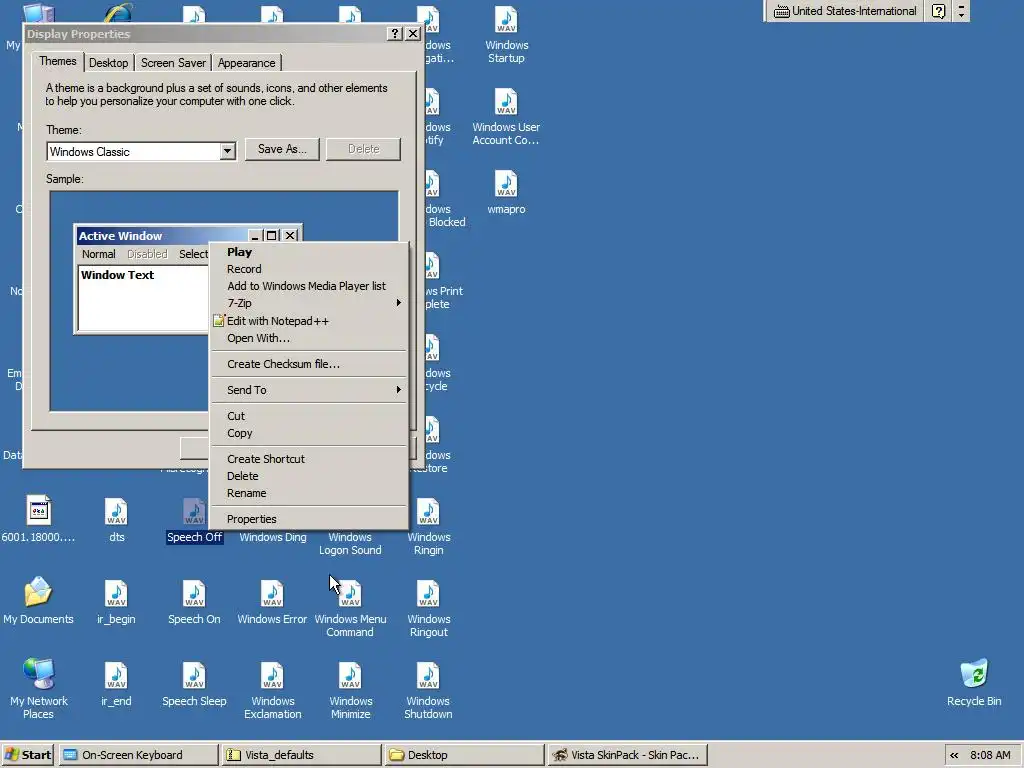Open the Theme dropdown list
The image size is (1024, 768).
[x=227, y=152]
